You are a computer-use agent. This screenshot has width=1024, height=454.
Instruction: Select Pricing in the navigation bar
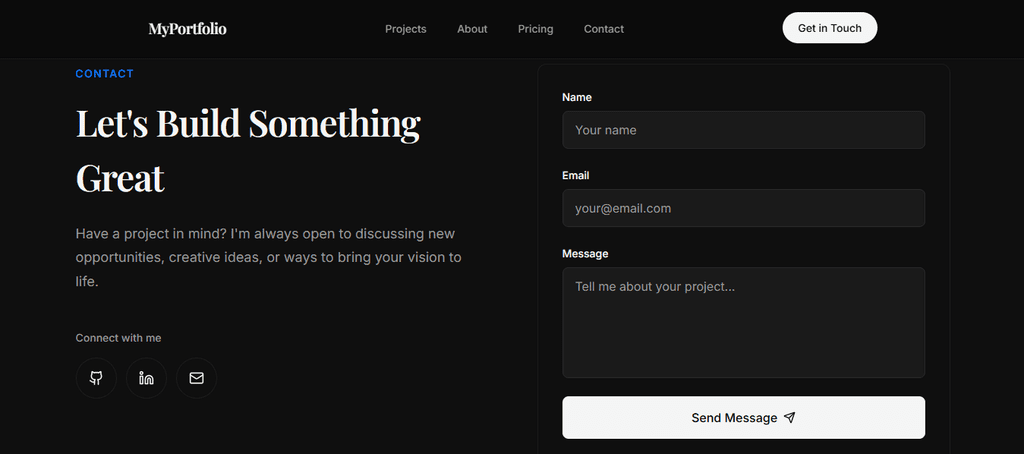(x=535, y=29)
